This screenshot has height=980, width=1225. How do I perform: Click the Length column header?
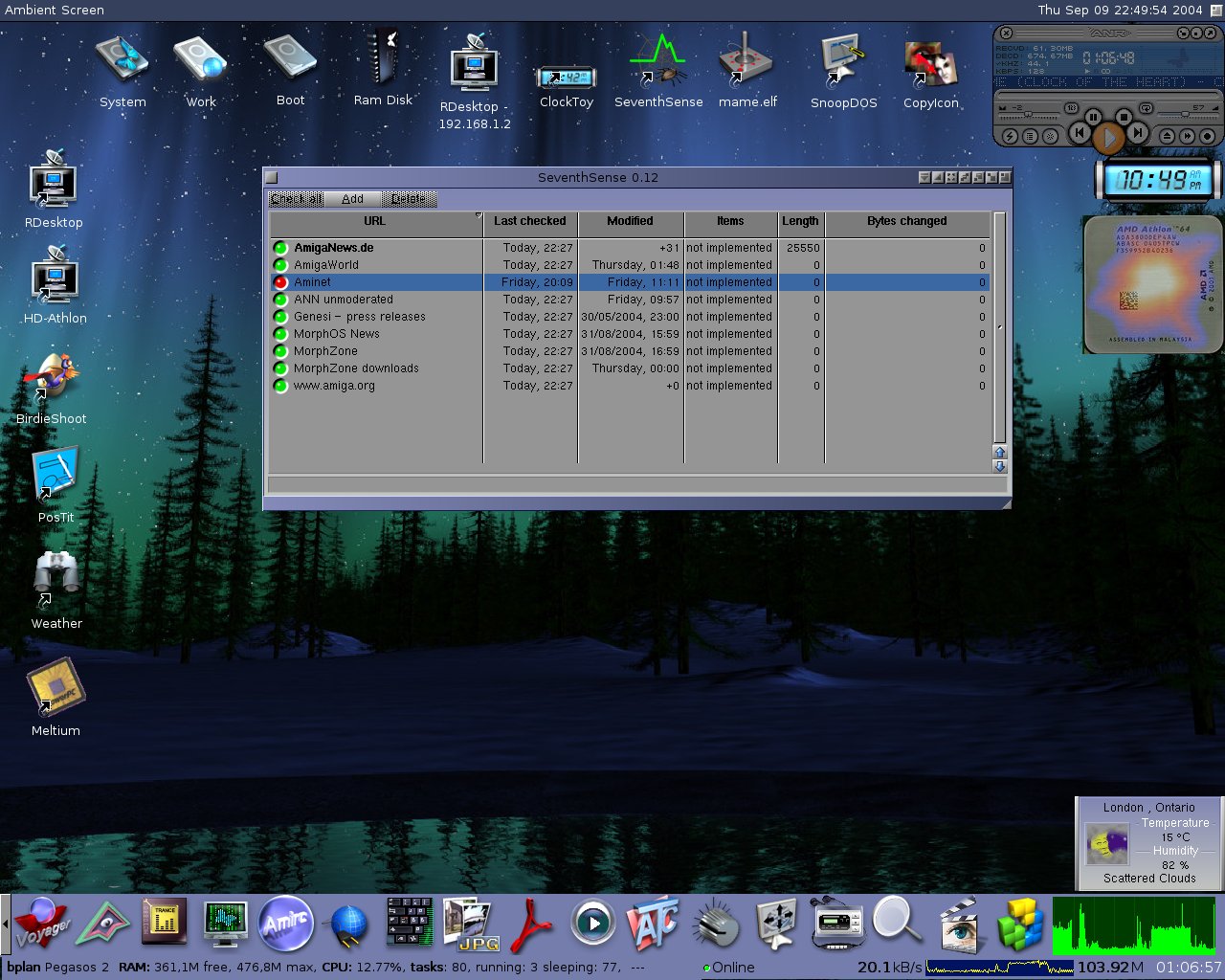pos(800,221)
